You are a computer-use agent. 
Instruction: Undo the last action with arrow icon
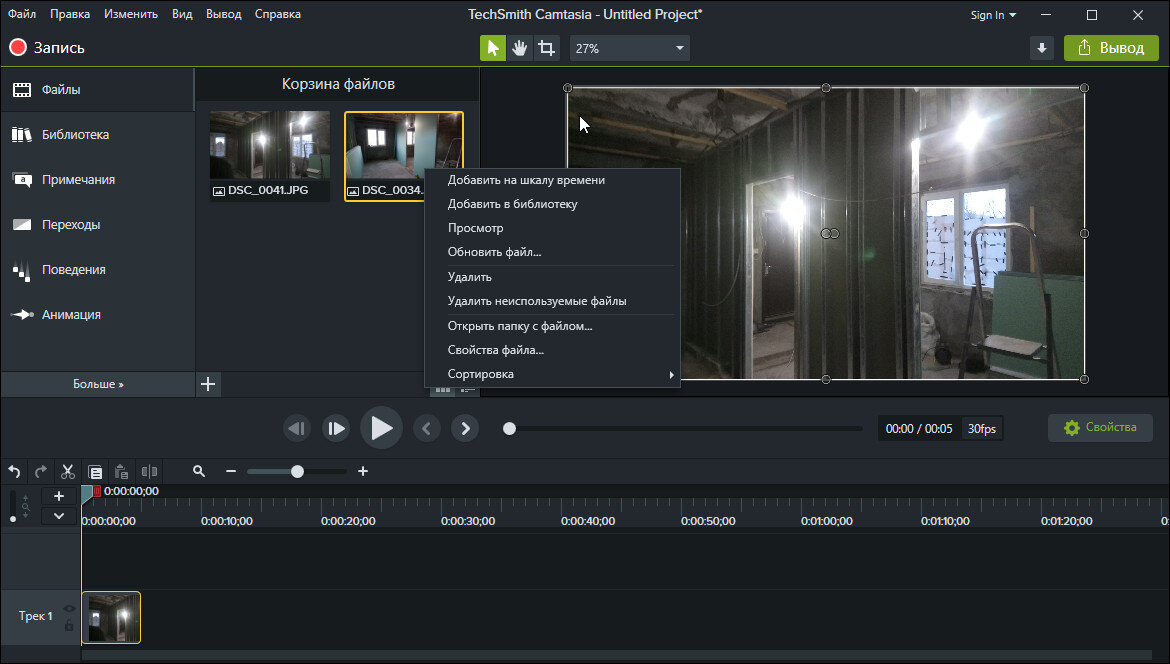pyautogui.click(x=14, y=471)
